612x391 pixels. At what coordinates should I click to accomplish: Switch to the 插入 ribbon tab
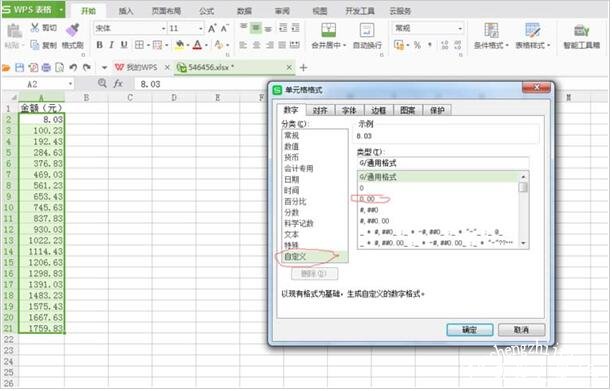pyautogui.click(x=126, y=11)
